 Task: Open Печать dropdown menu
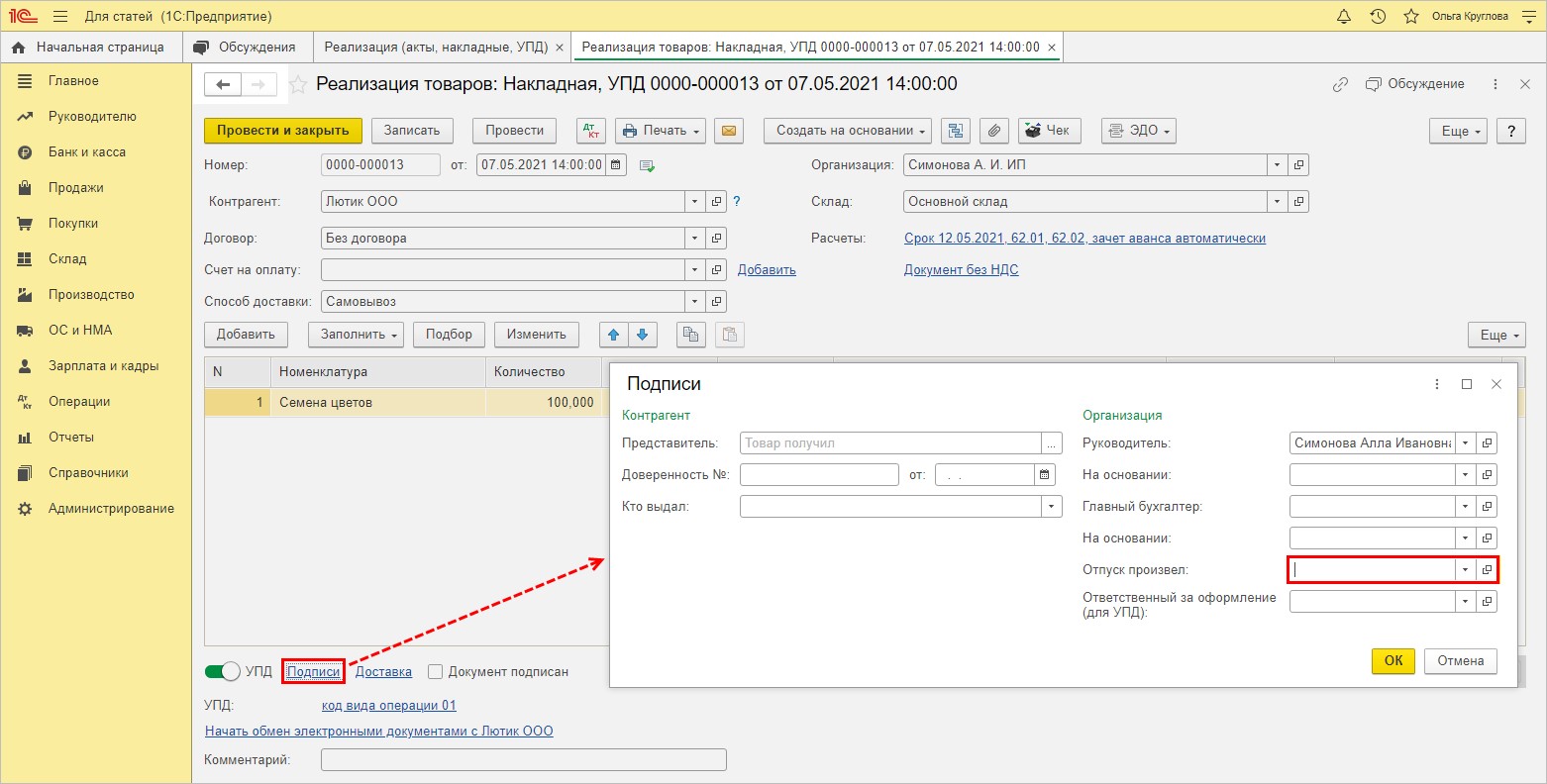(661, 131)
